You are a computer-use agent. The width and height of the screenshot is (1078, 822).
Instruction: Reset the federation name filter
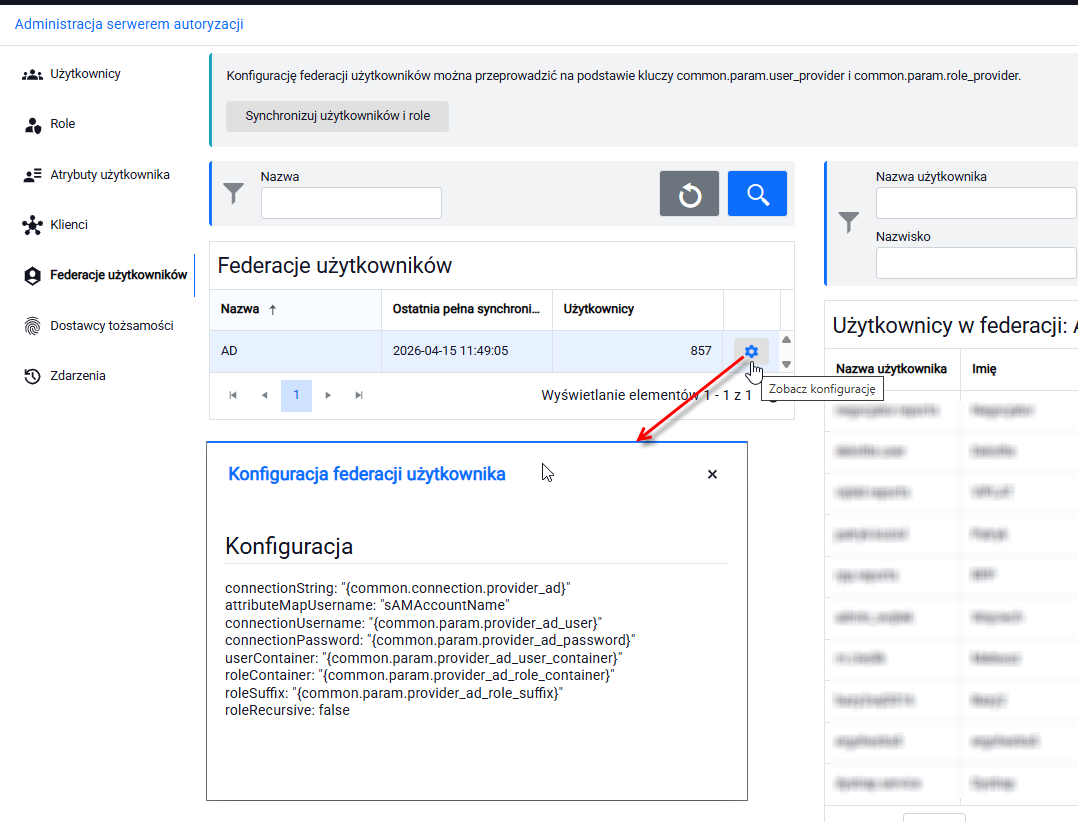pos(689,194)
